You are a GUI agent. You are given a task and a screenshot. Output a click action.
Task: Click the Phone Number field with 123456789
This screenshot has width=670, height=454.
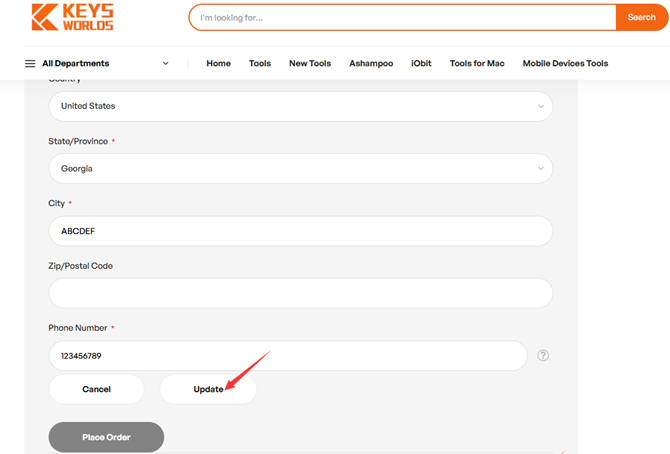click(288, 356)
